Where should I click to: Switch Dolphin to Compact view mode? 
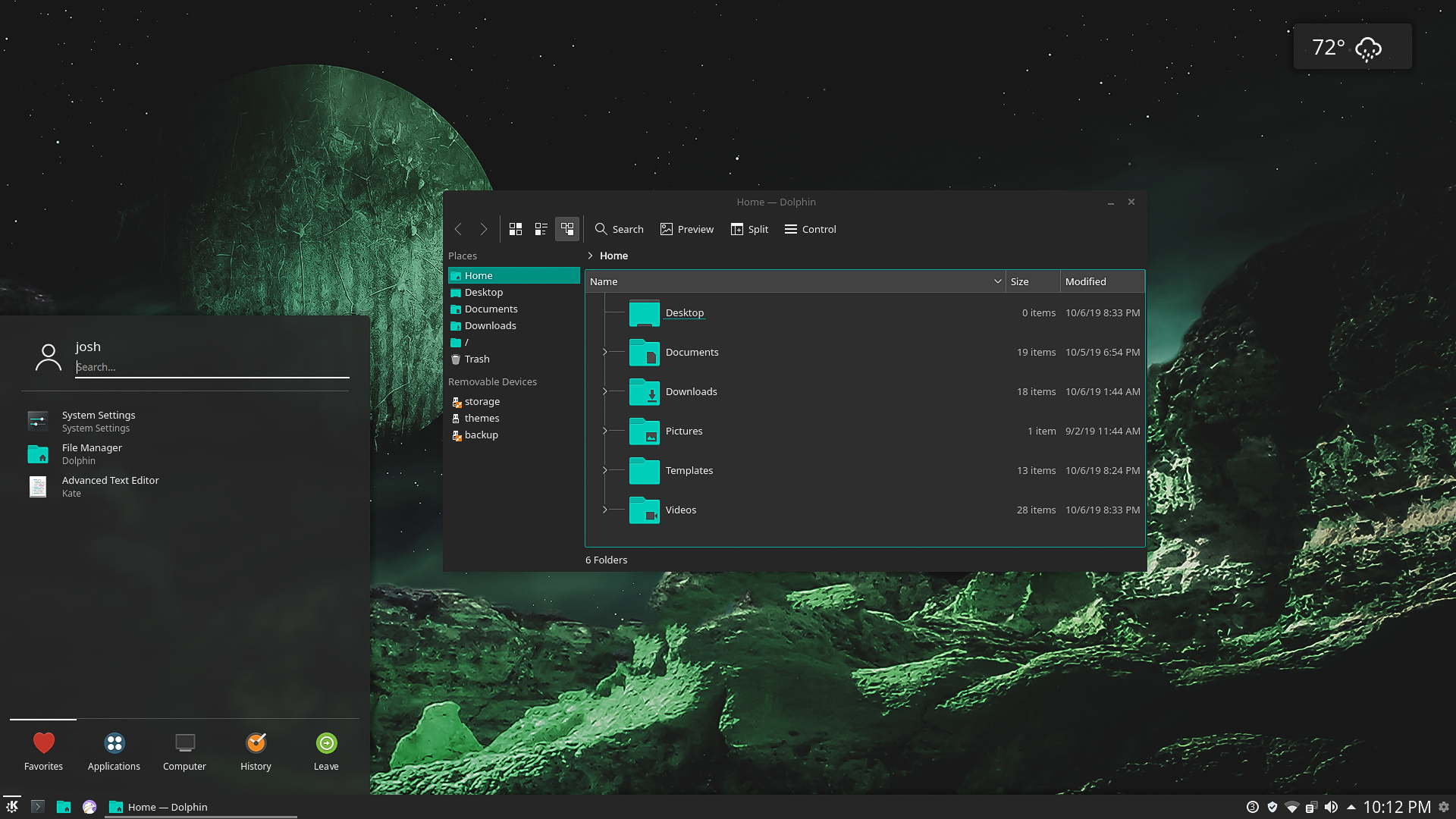[x=541, y=229]
